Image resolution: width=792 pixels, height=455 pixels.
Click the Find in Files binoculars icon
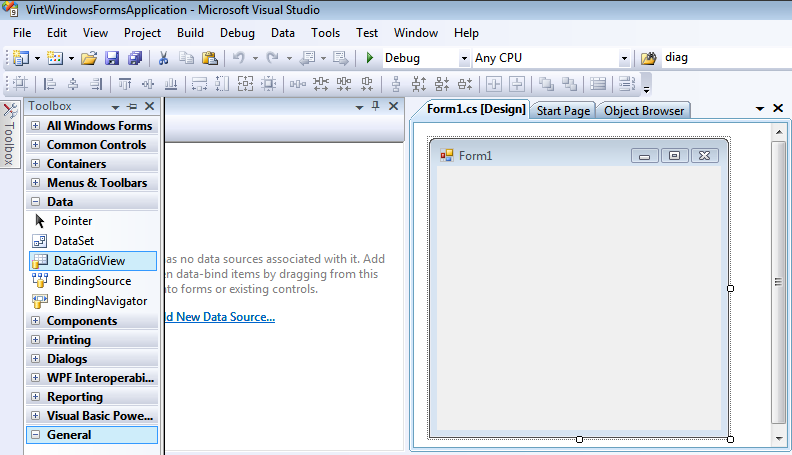click(x=649, y=58)
